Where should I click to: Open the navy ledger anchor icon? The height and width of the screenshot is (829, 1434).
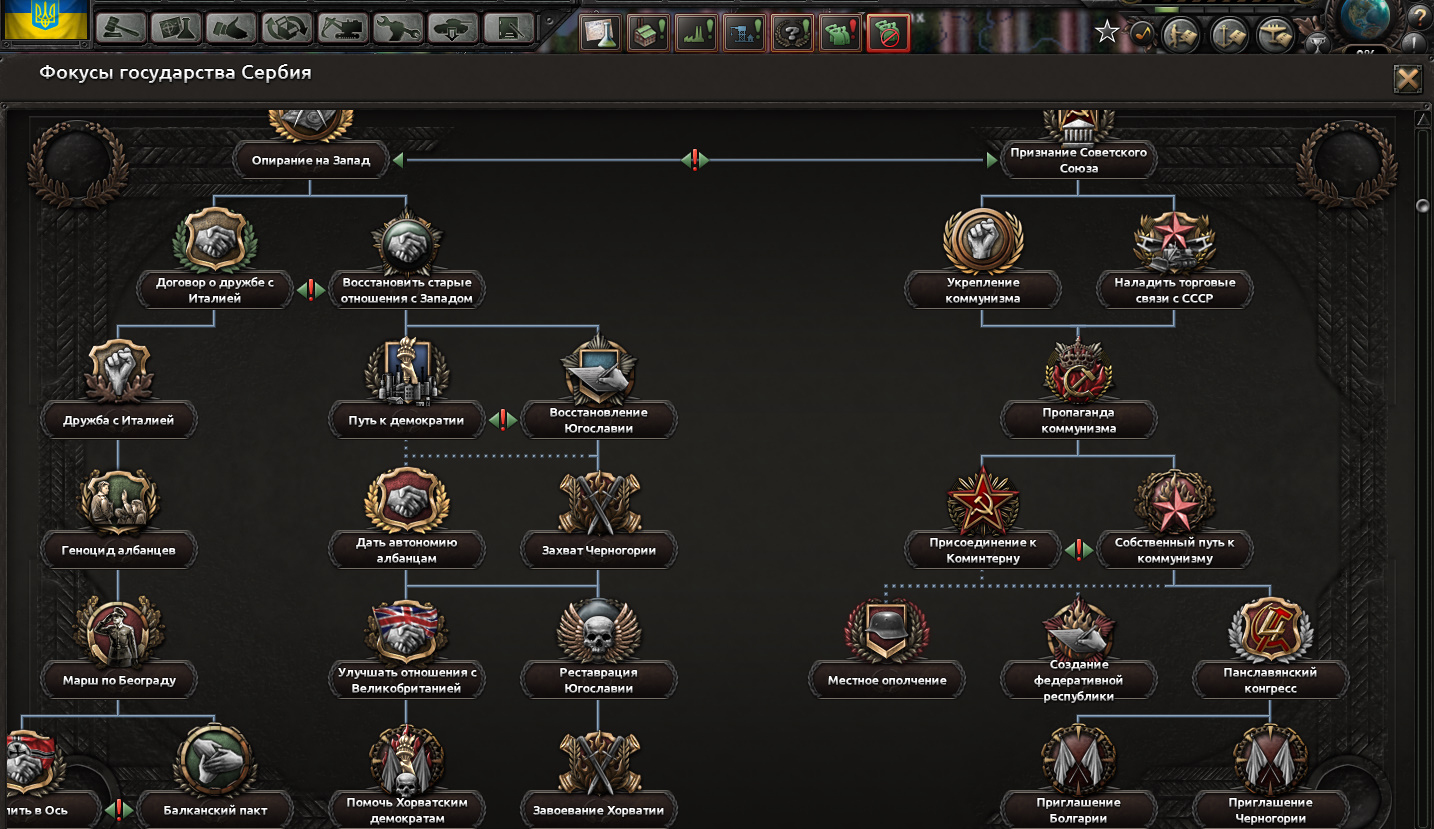point(1230,35)
